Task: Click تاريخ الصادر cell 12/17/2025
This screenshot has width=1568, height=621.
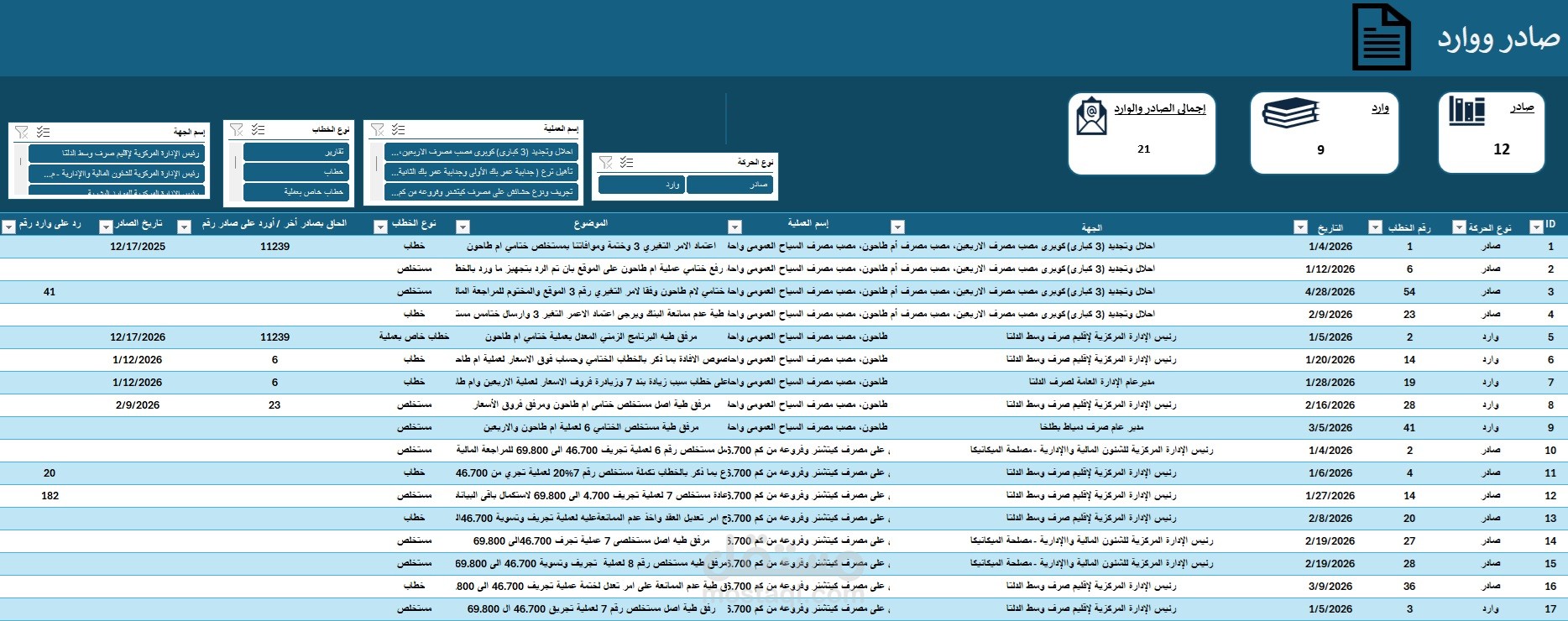Action: 138,247
